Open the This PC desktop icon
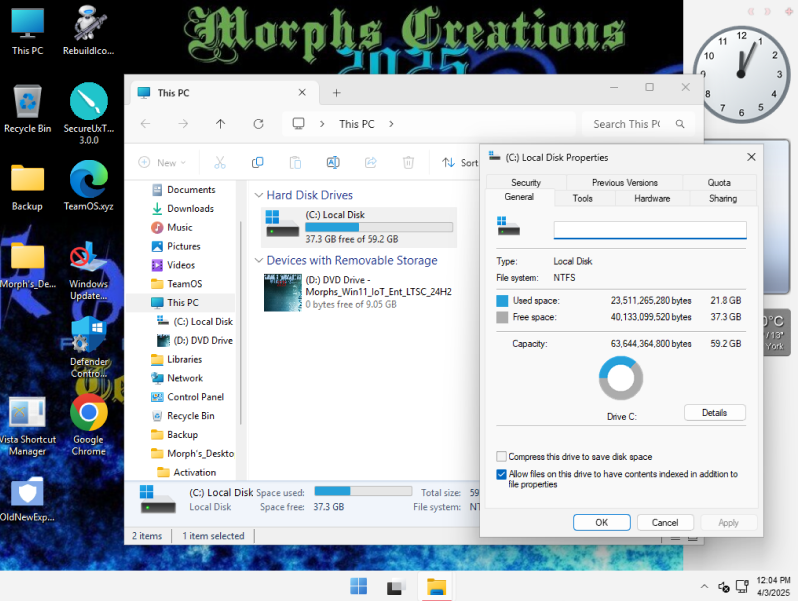Image resolution: width=798 pixels, height=601 pixels. [27, 32]
